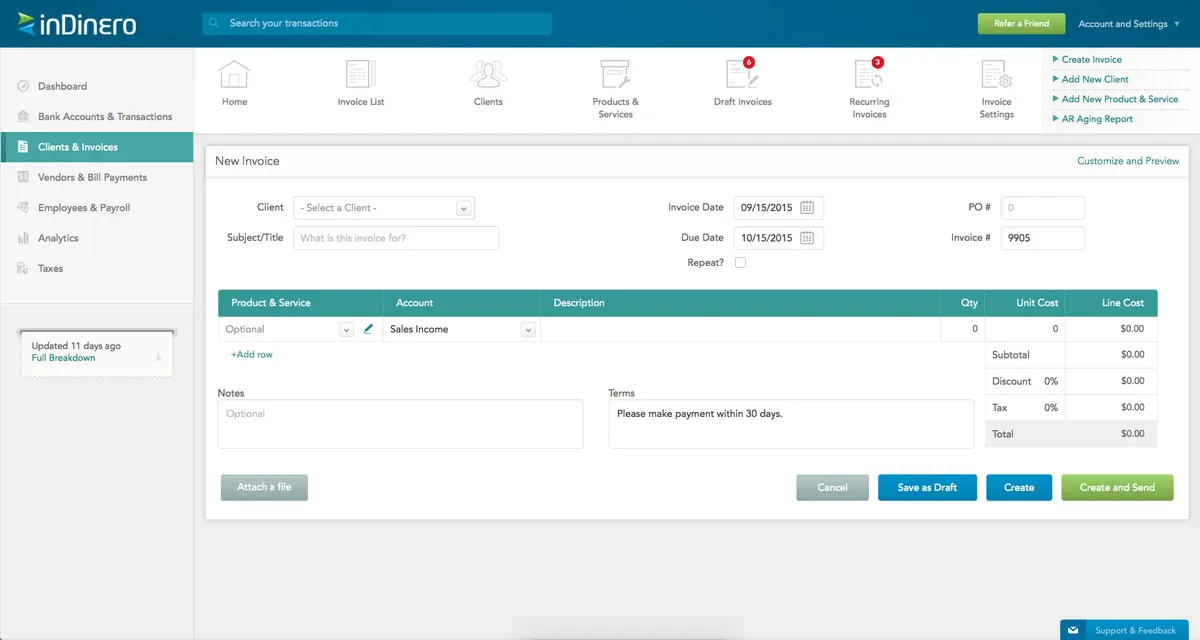Open the Home icon in invoice toolbar

234,74
